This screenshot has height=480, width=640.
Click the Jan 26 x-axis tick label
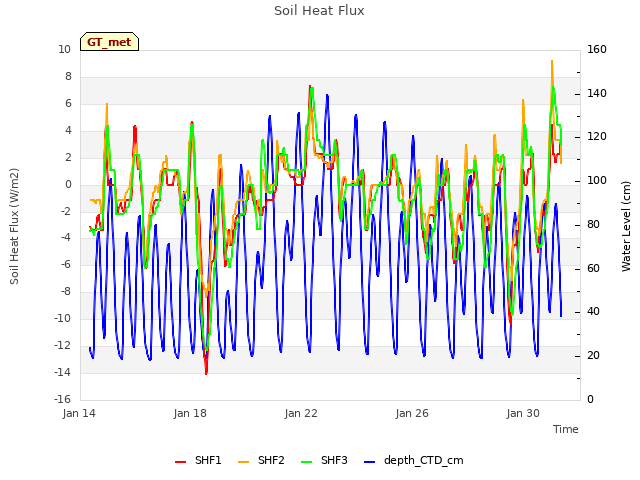[x=412, y=413]
